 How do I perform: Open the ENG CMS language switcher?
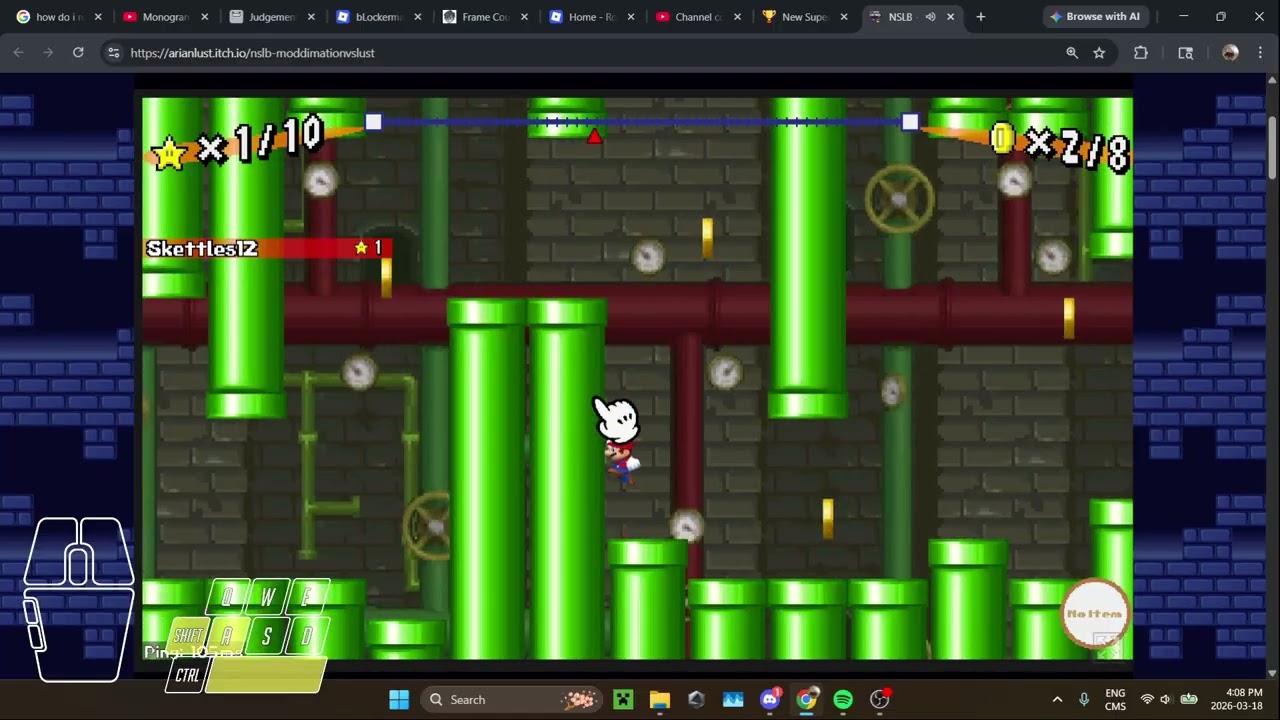(1115, 699)
